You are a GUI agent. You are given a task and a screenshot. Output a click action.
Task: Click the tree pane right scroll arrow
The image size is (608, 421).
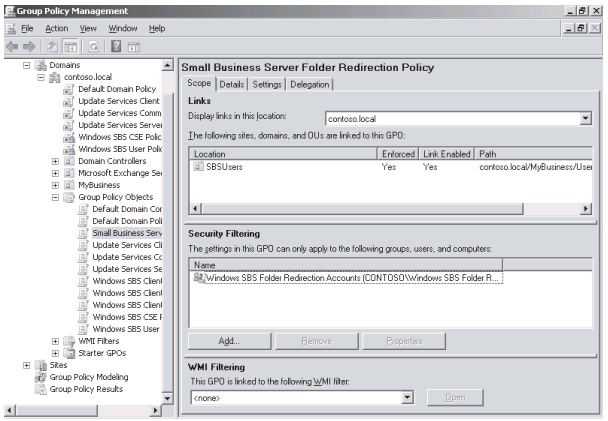[155, 410]
